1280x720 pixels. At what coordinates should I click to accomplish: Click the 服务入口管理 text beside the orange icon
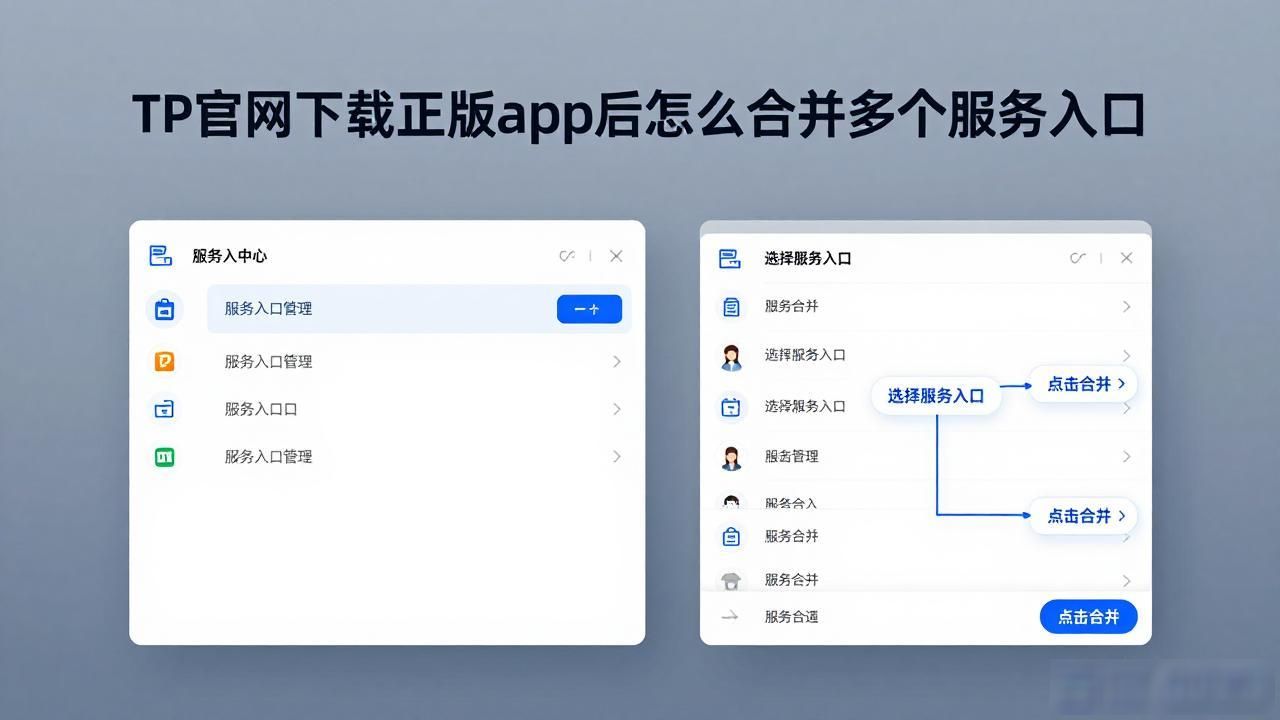point(269,362)
